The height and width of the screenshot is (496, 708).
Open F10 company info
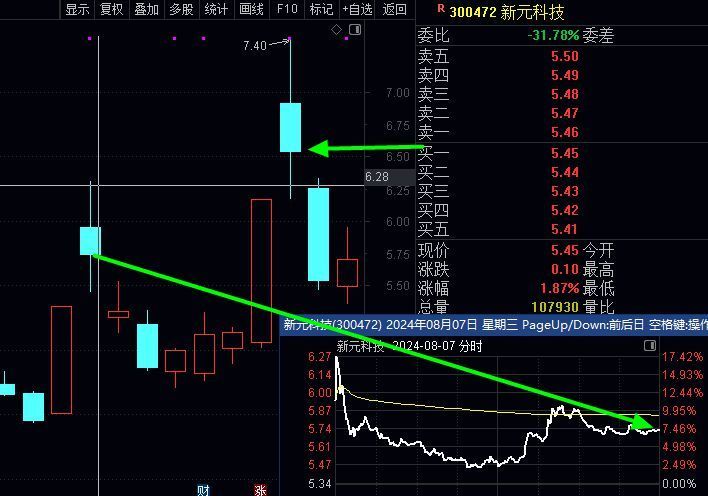click(287, 9)
